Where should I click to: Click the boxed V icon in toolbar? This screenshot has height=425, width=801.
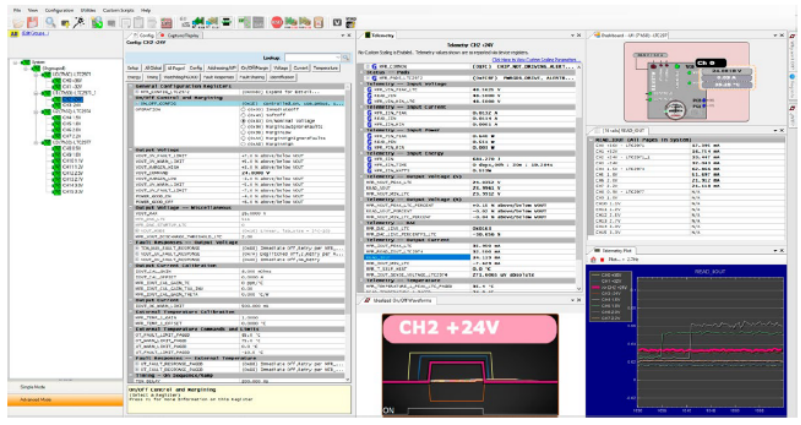pyautogui.click(x=337, y=22)
